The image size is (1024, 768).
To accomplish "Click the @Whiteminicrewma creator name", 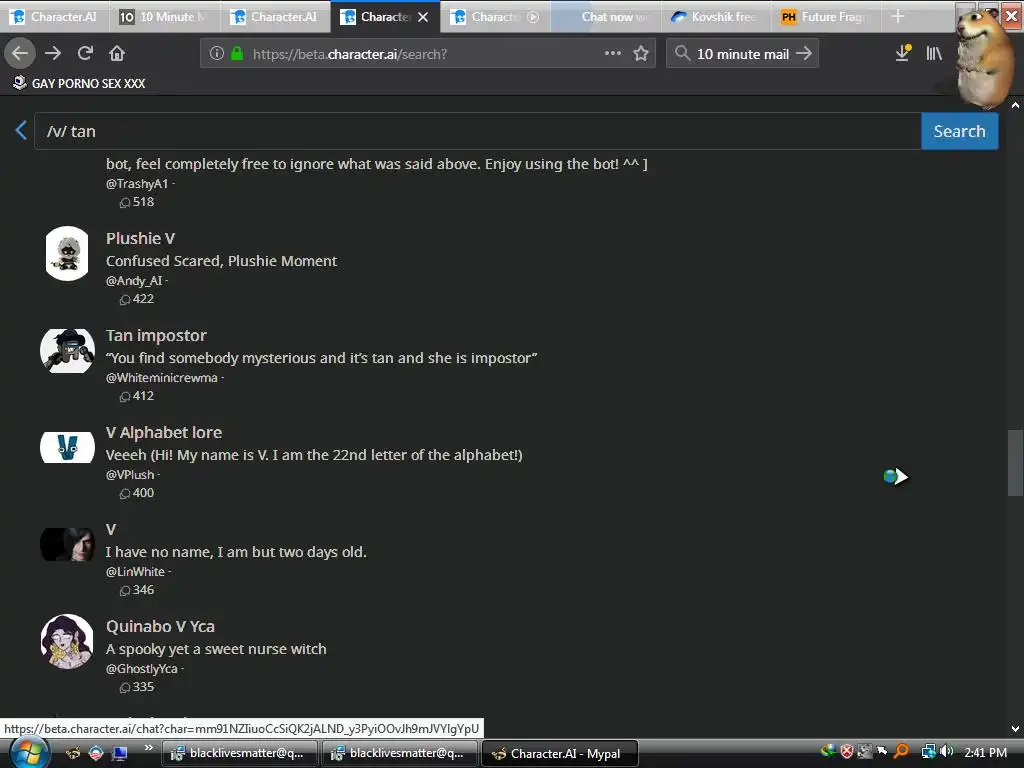I will 162,377.
